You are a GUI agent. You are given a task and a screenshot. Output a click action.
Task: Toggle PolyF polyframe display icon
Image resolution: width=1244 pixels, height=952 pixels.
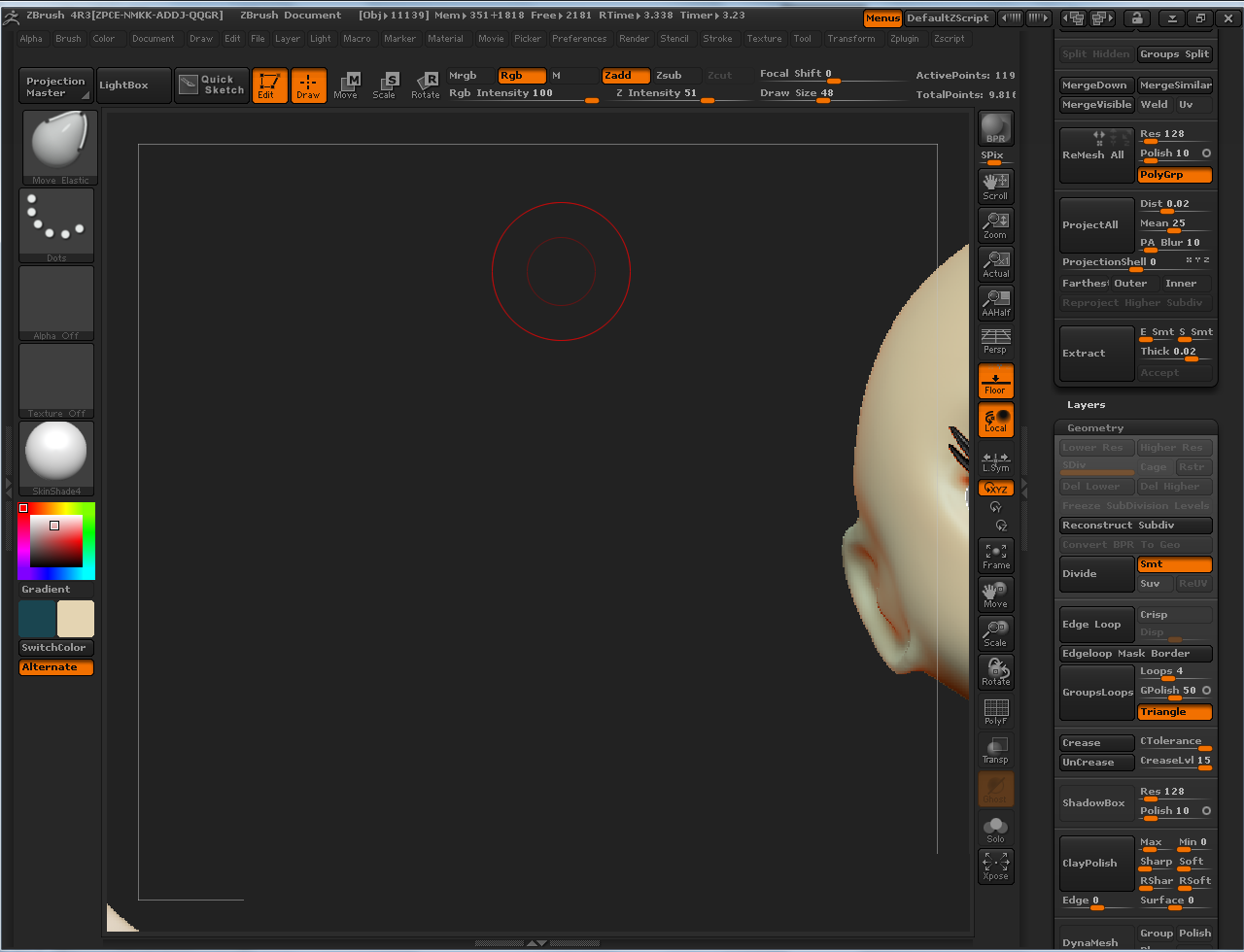pos(995,711)
